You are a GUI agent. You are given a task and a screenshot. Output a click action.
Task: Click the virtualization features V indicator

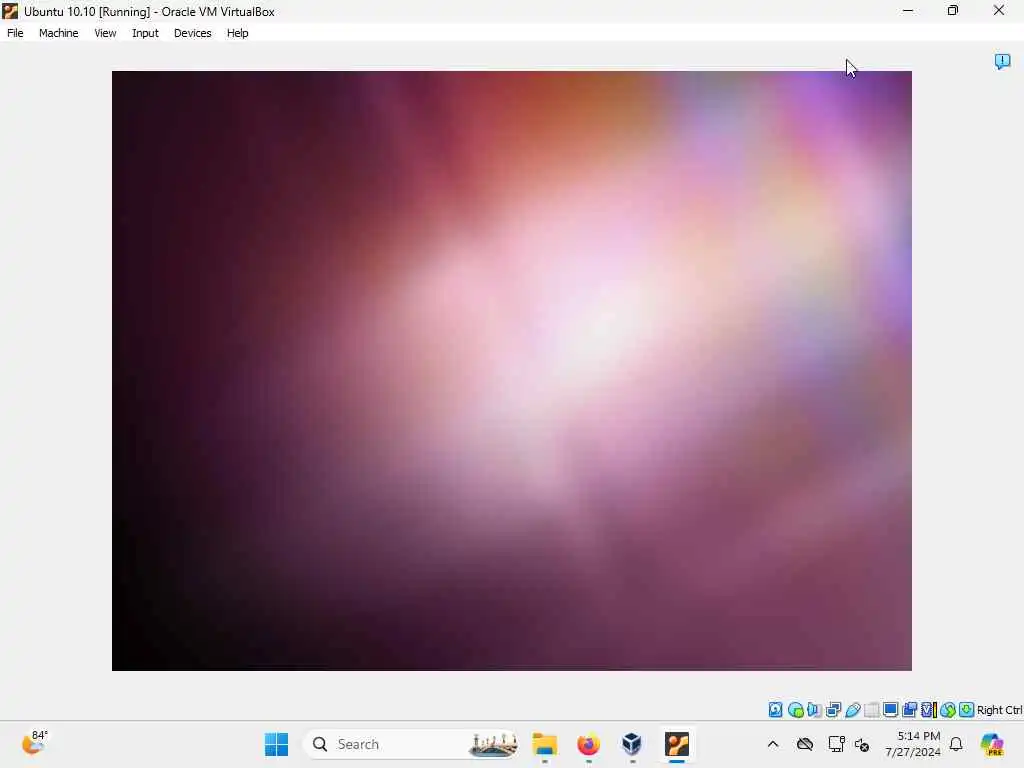tap(929, 710)
